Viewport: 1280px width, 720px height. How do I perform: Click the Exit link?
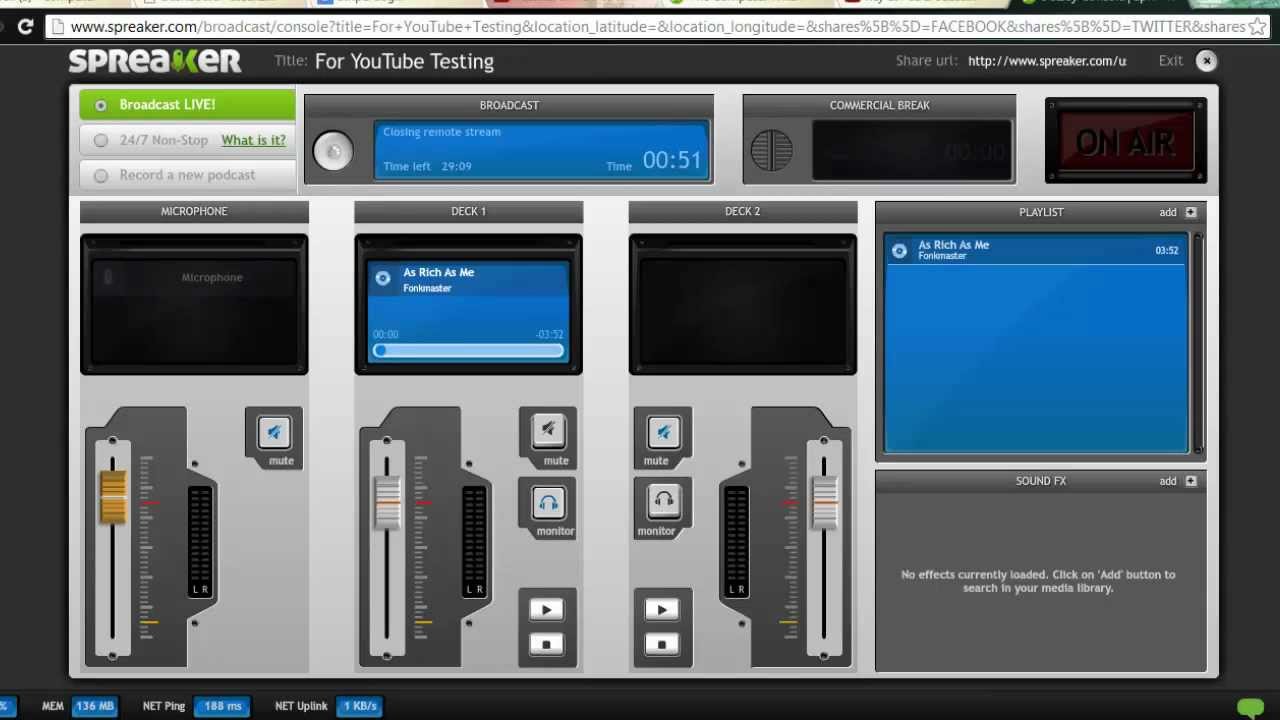[x=1171, y=61]
